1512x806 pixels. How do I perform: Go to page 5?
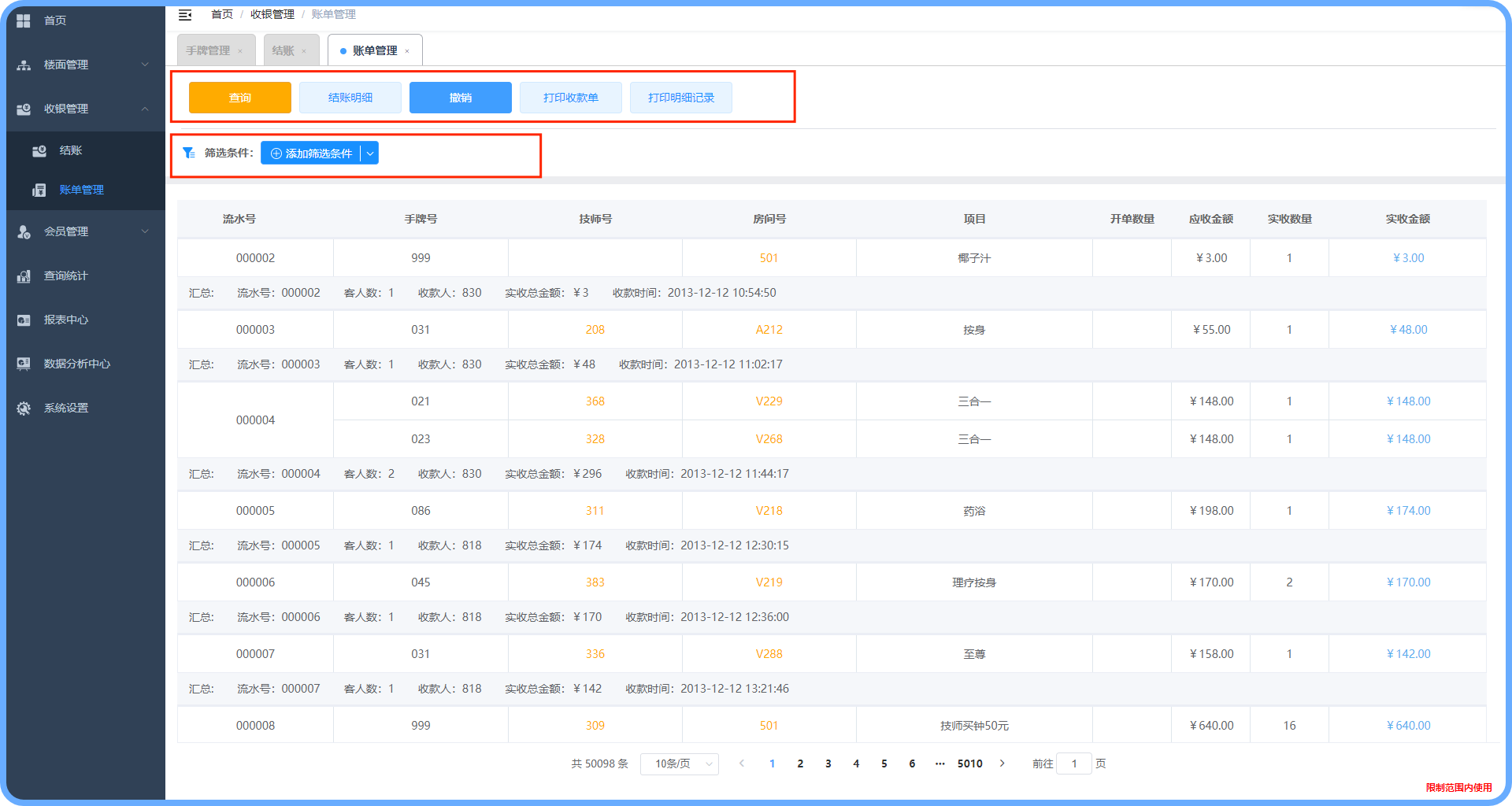click(884, 763)
